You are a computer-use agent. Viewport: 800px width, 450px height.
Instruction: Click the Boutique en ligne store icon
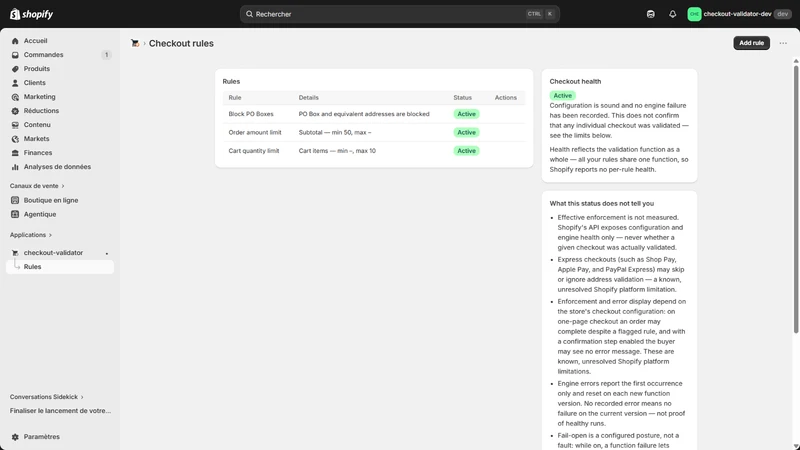[x=15, y=200]
